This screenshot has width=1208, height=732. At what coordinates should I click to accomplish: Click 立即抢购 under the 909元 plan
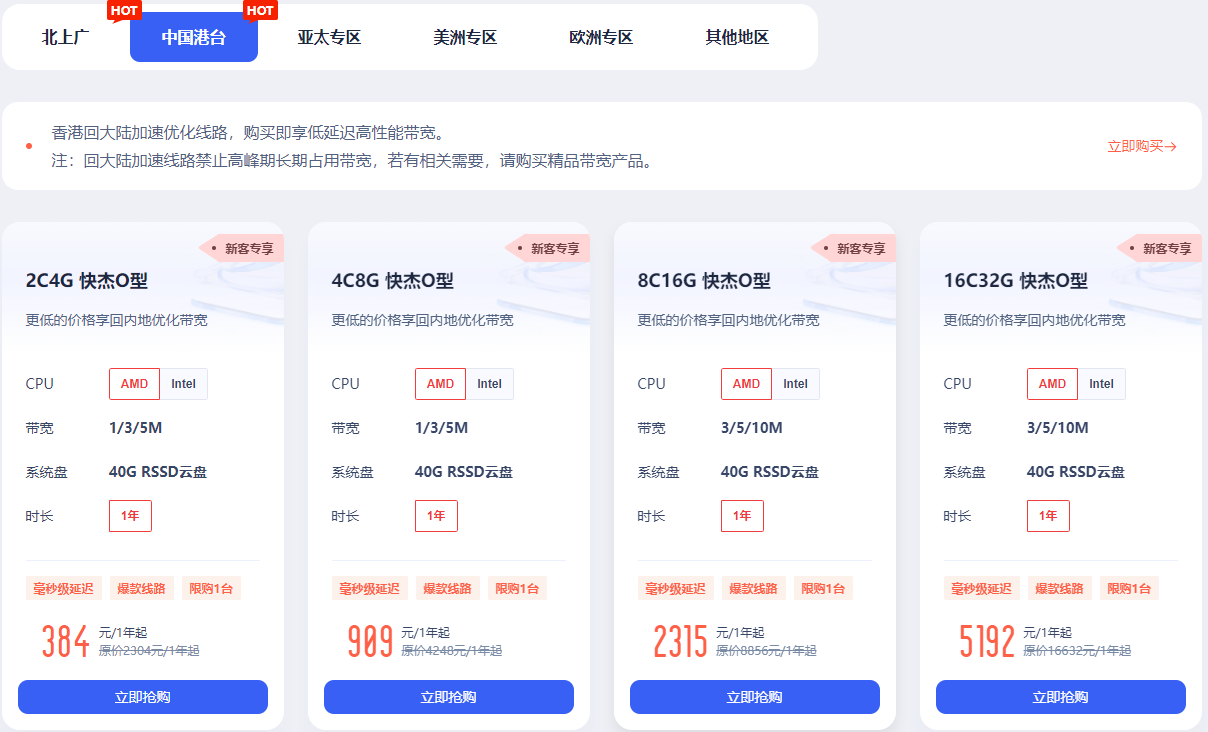tap(449, 697)
